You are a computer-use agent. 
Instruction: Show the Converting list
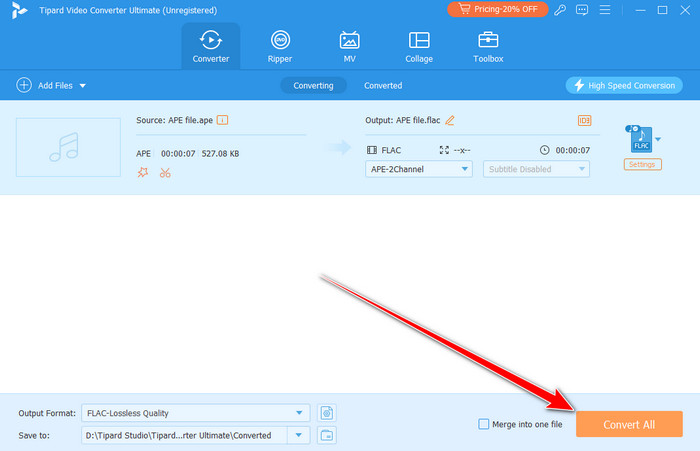point(313,85)
